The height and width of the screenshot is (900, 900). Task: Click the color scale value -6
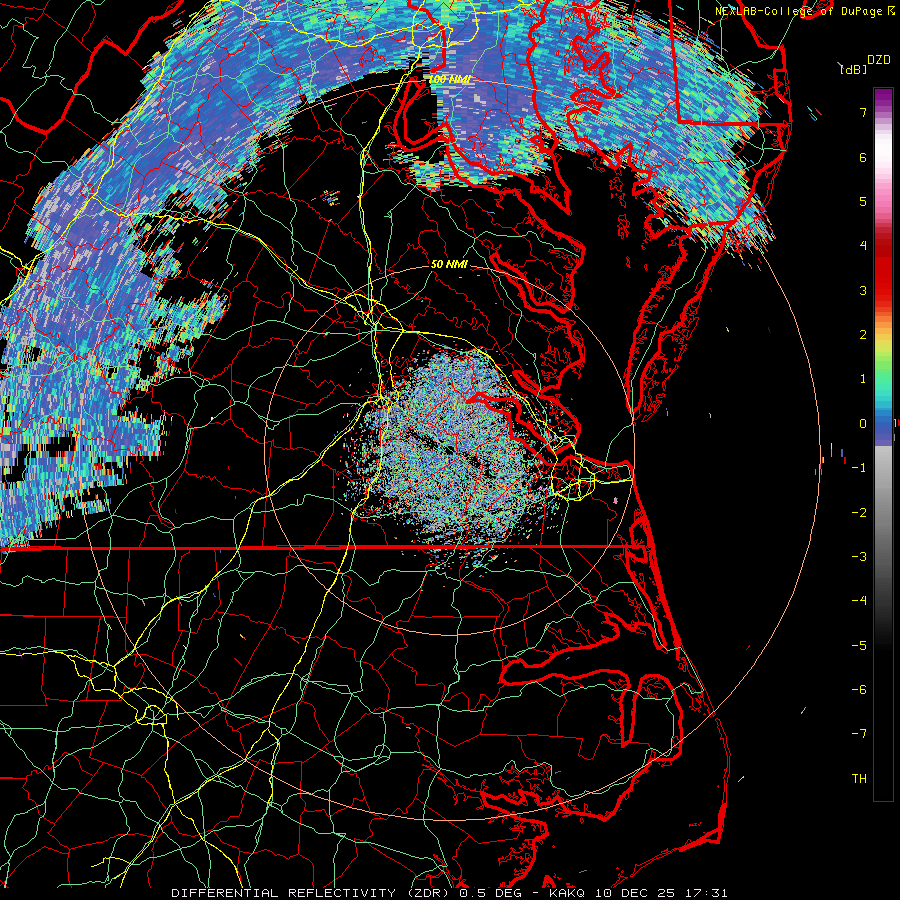coord(859,690)
